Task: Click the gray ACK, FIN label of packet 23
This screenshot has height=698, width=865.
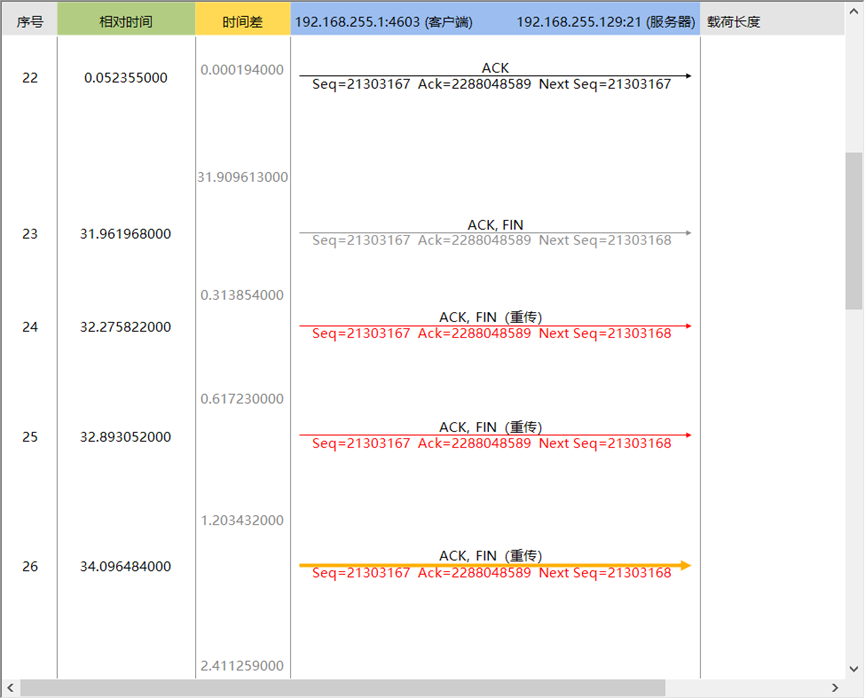Action: tap(495, 225)
